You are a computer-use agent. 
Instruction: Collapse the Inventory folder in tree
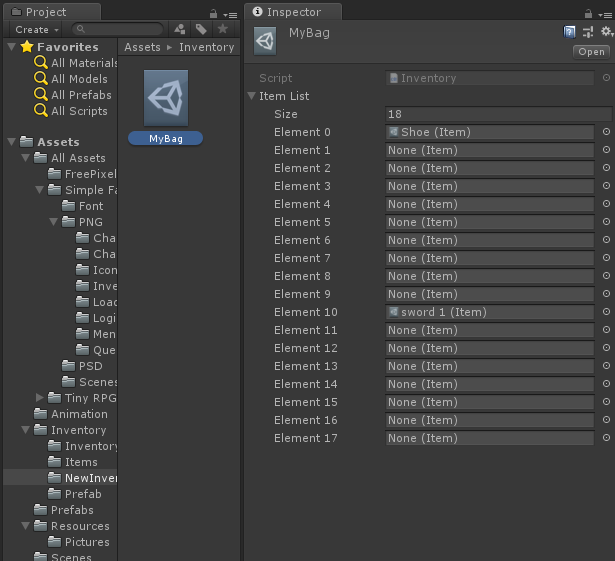click(26, 430)
